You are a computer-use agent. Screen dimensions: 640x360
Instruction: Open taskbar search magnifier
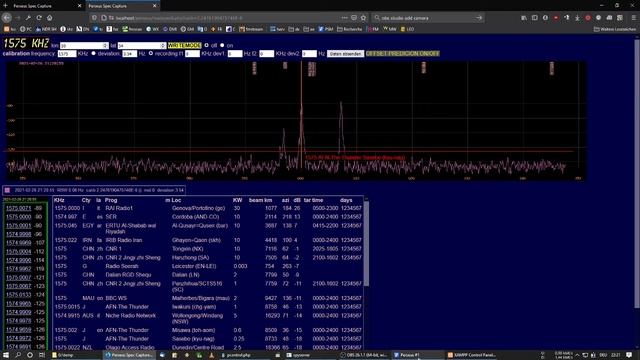point(18,355)
